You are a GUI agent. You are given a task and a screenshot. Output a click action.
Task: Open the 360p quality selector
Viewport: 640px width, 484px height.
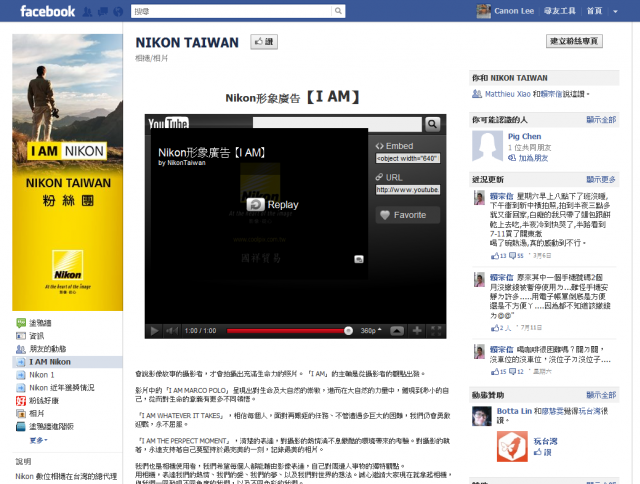(x=371, y=331)
